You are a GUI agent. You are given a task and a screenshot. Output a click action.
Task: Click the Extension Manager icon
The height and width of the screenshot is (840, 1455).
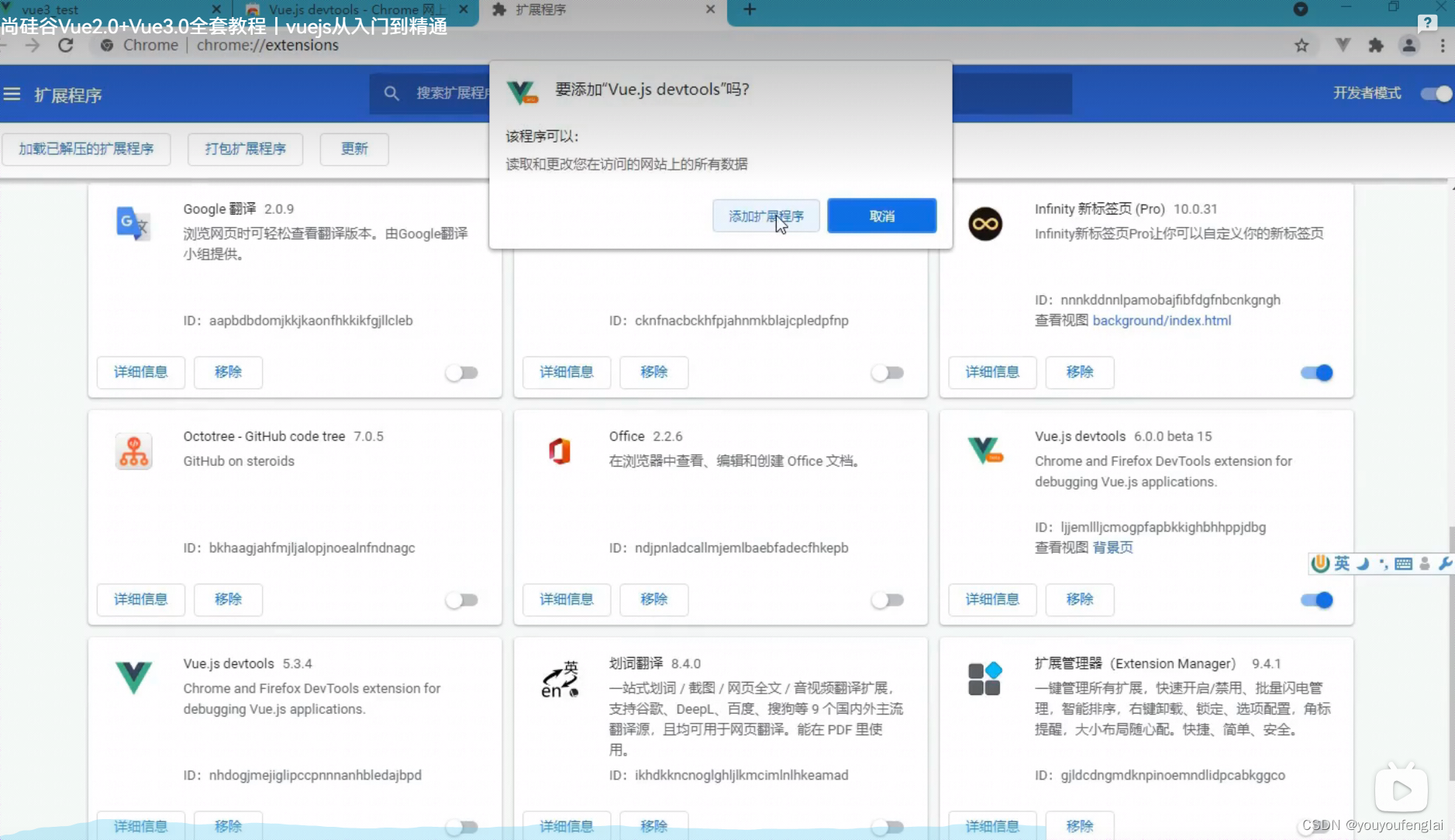pyautogui.click(x=985, y=679)
